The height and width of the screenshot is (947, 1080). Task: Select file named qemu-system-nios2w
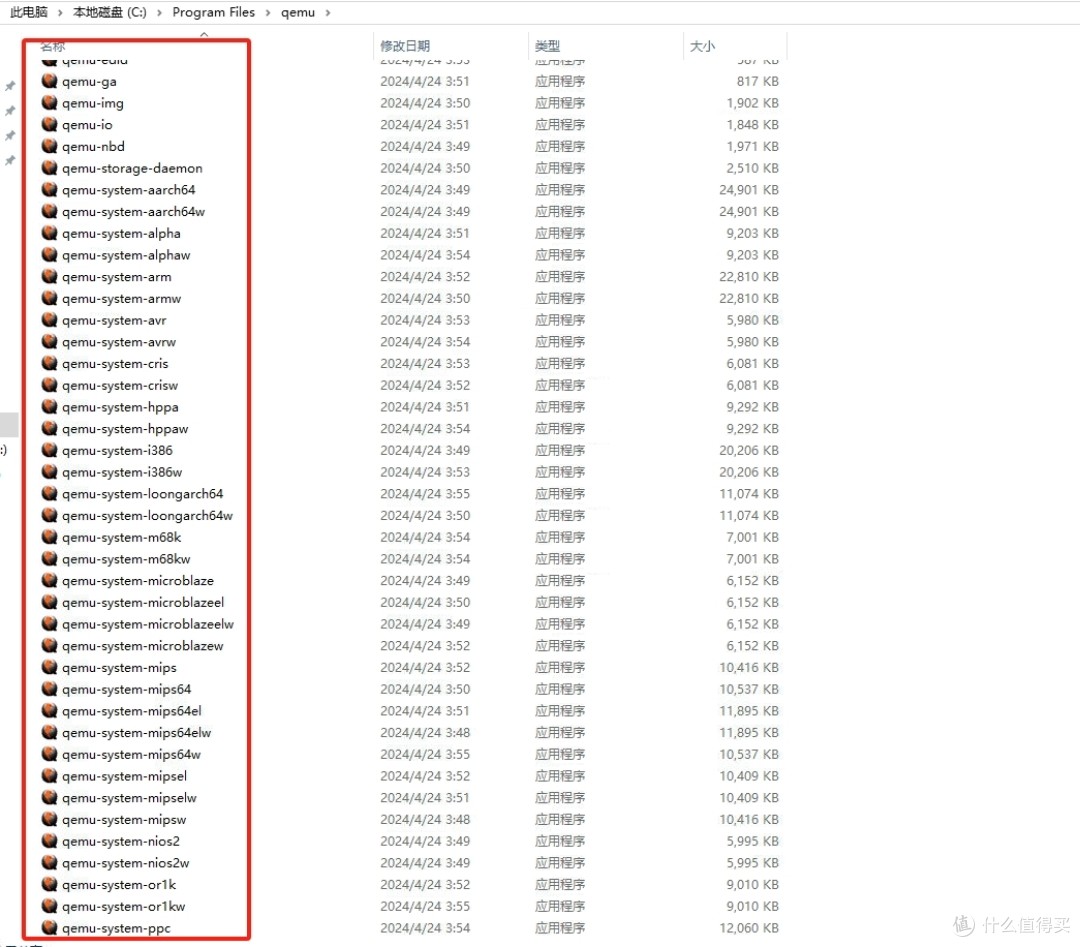(125, 863)
